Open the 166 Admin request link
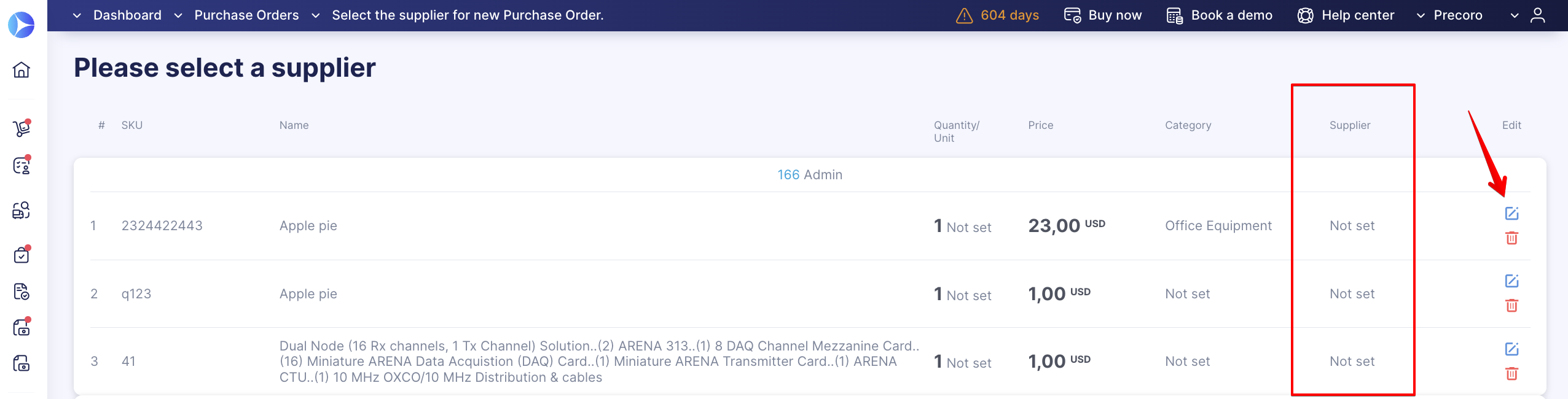Image resolution: width=1568 pixels, height=399 pixels. (809, 175)
